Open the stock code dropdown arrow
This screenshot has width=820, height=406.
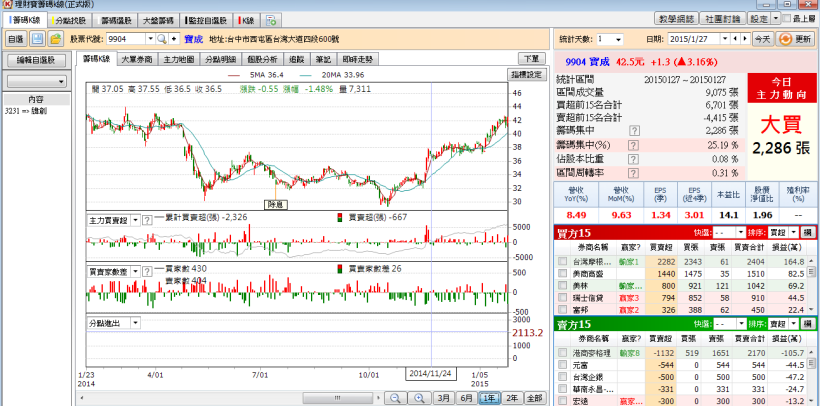pos(151,39)
